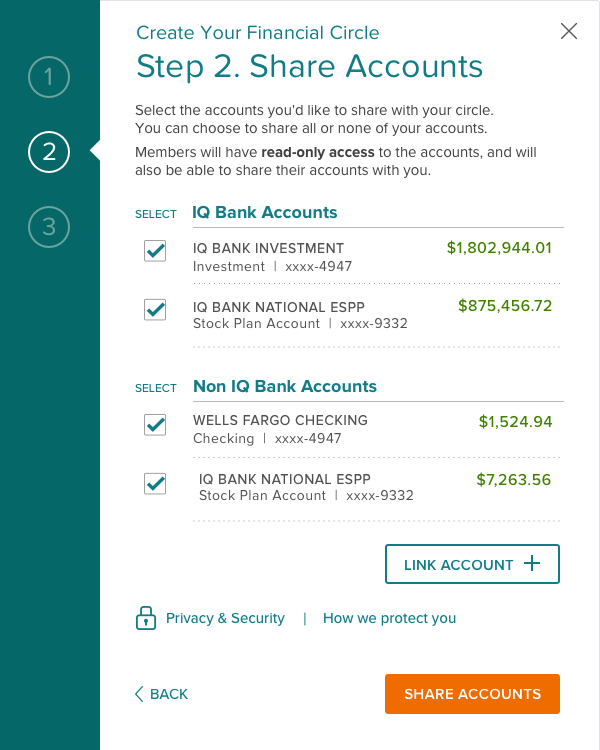600x750 pixels.
Task: Click the padlock Privacy icon
Action: tap(146, 618)
